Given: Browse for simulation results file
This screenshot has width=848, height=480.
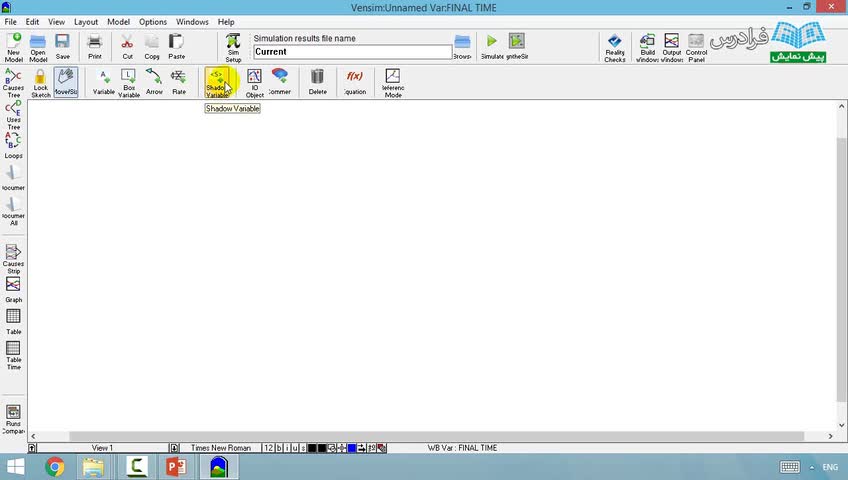Looking at the screenshot, I should 462,46.
